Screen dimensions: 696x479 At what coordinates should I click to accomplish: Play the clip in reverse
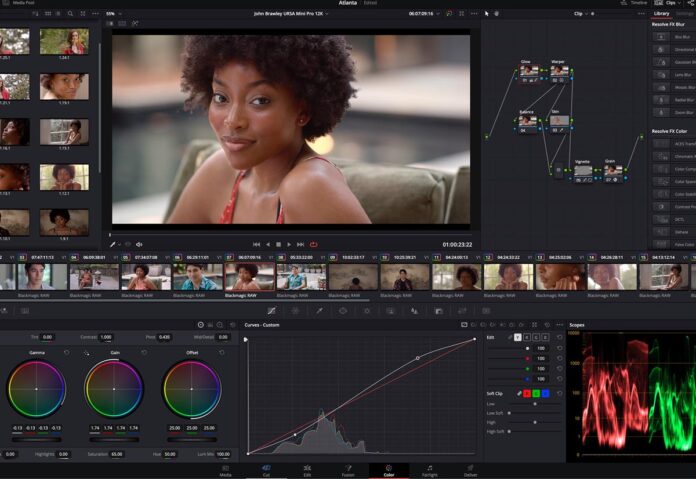268,244
